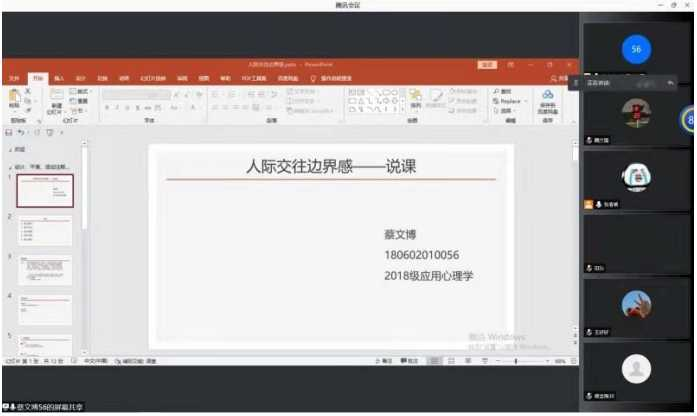
Task: Open the File tab in PowerPoint
Action: [x=14, y=77]
